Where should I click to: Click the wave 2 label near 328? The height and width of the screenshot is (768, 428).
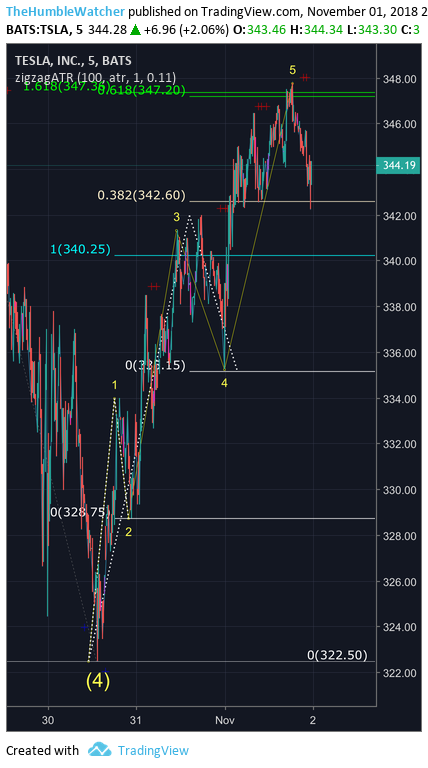click(x=128, y=532)
